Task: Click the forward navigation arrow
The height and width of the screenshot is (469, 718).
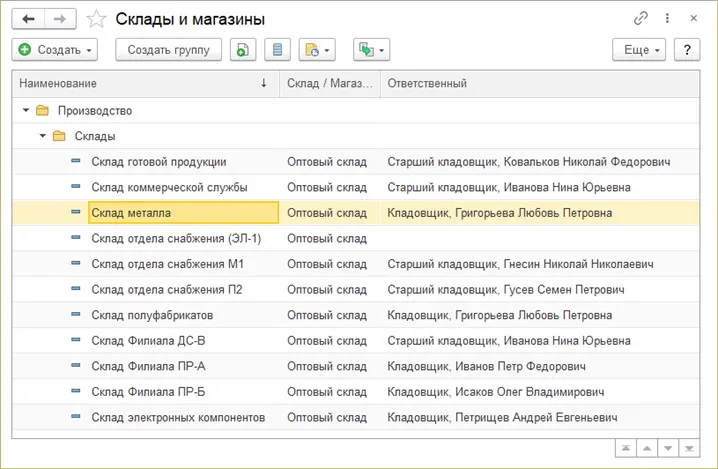Action: (59, 18)
